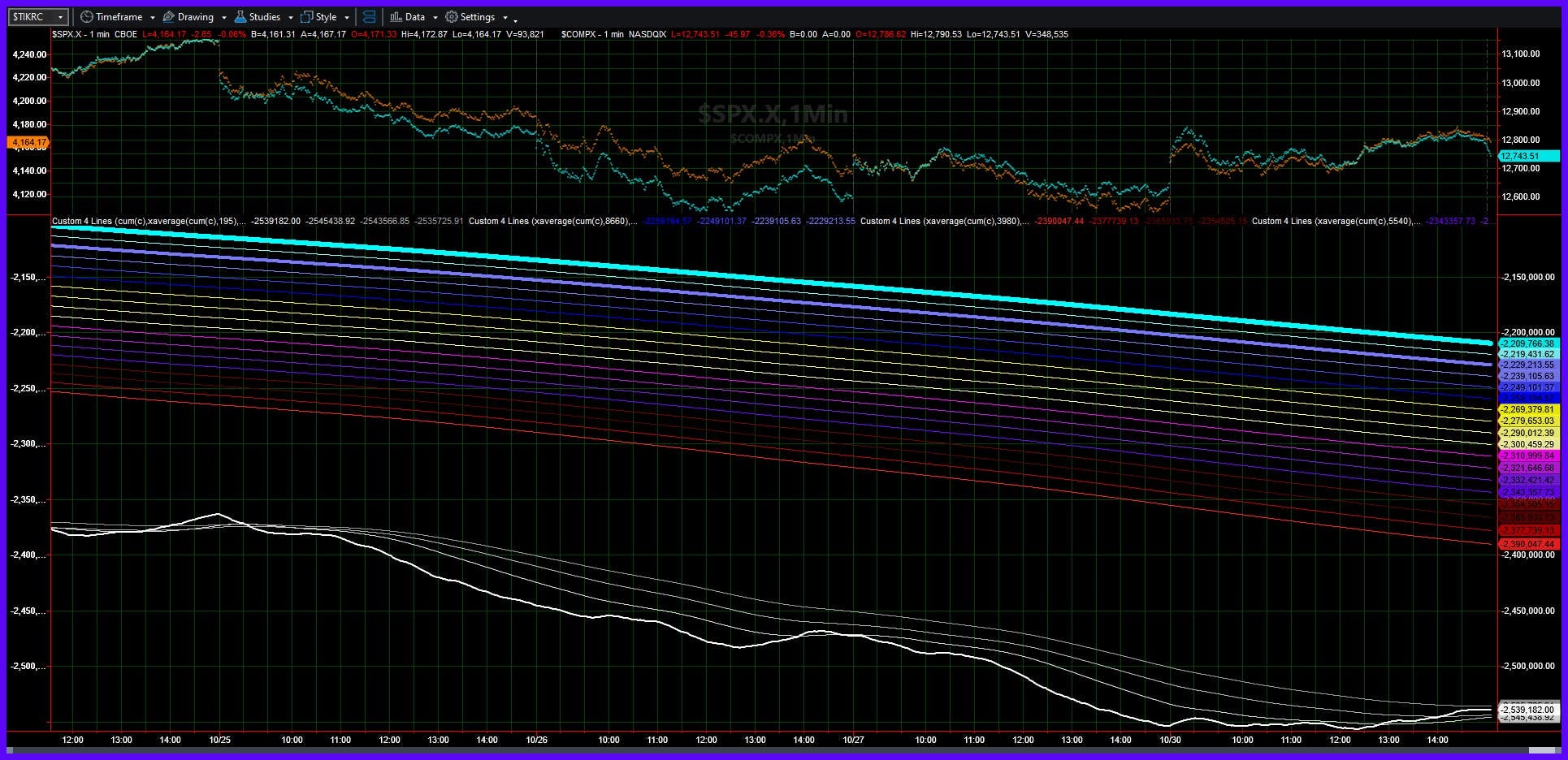Click the orange 4,164.17 price marker
This screenshot has width=1568, height=760.
pyautogui.click(x=28, y=142)
